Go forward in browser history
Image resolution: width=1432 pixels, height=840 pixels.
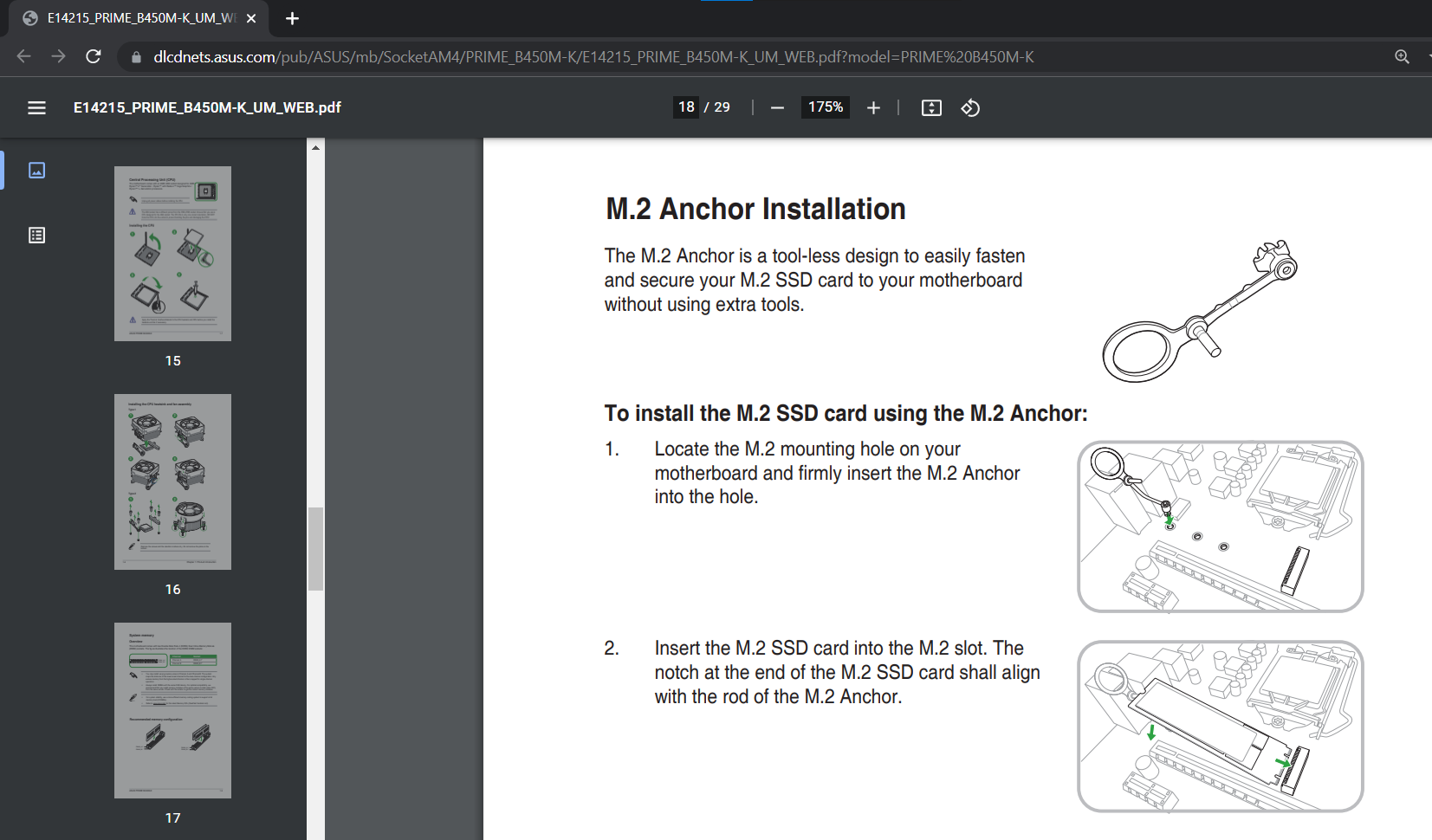pyautogui.click(x=58, y=56)
